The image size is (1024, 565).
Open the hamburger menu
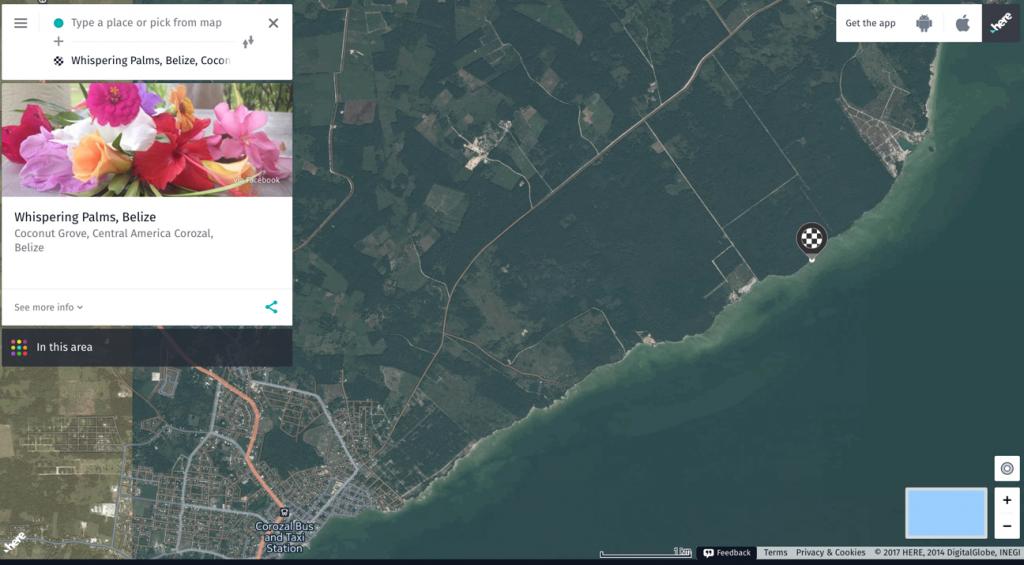[21, 23]
